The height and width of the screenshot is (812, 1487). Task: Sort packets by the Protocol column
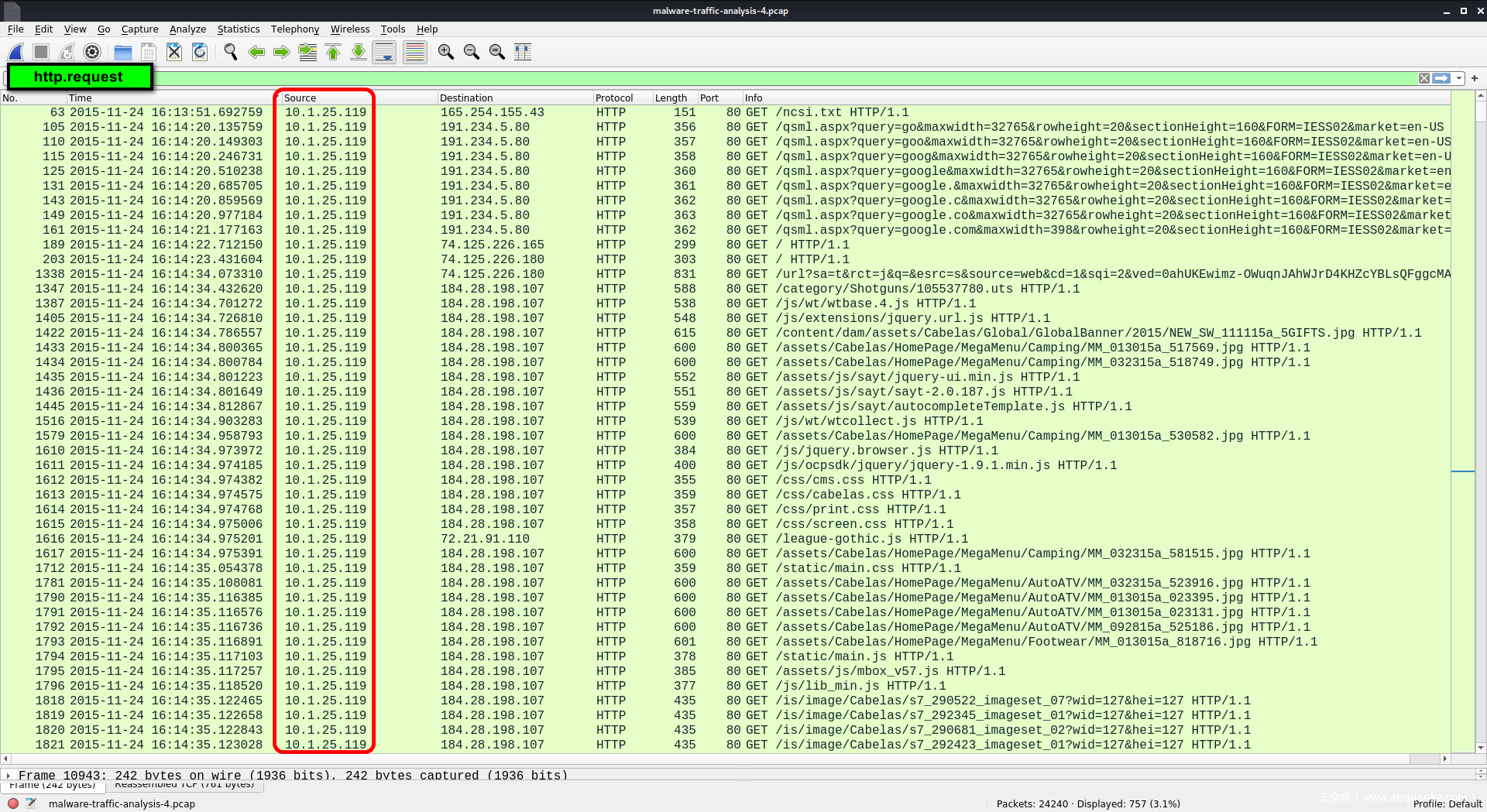(614, 98)
